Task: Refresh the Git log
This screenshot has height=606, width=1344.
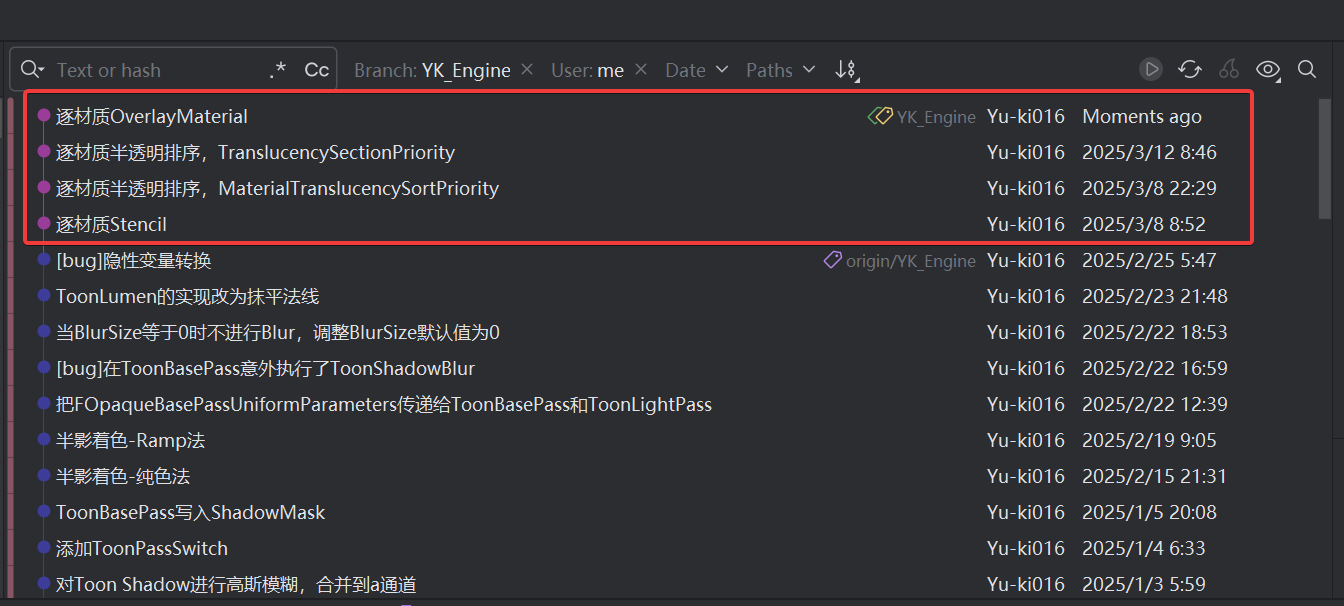Action: point(1190,69)
